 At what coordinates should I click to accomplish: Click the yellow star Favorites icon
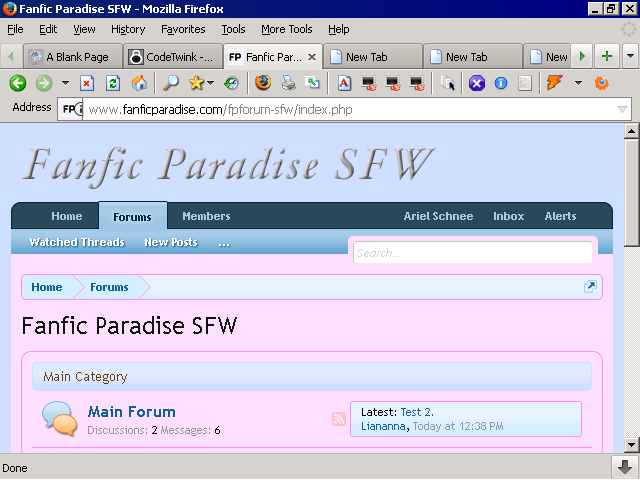[196, 83]
